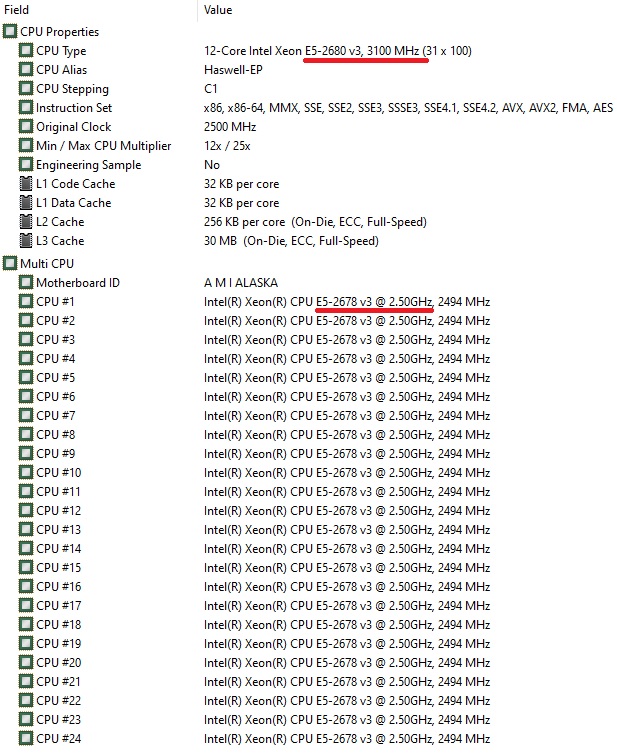Click the Value column header

218,10
